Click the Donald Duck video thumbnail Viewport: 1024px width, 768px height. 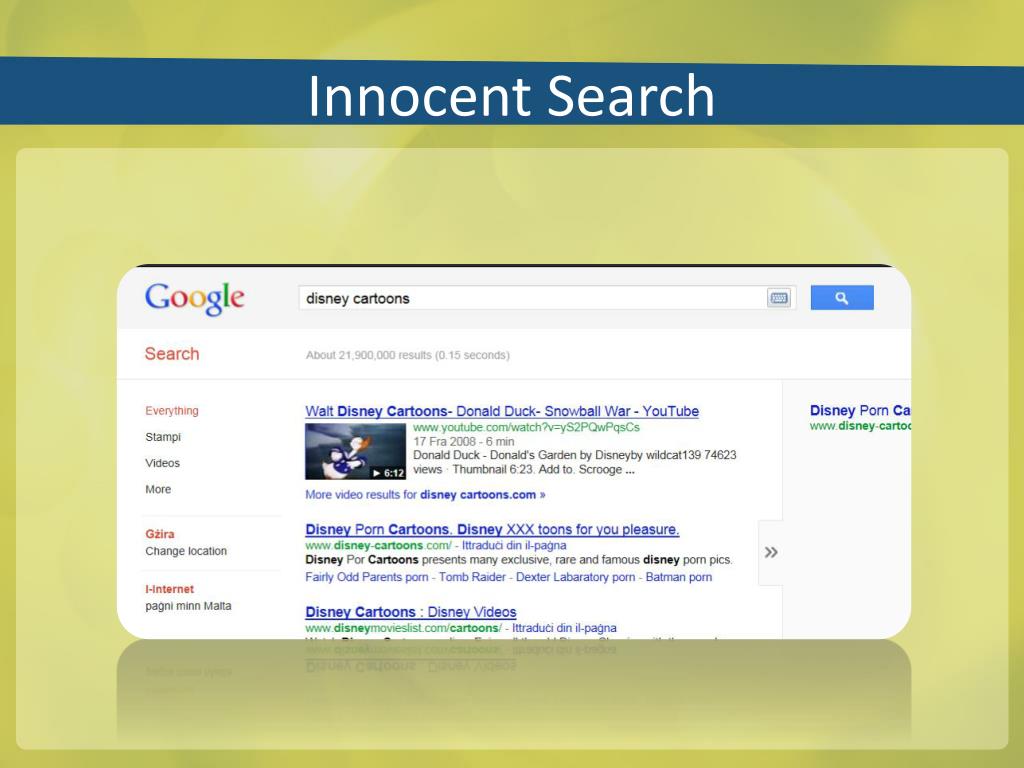click(x=355, y=451)
